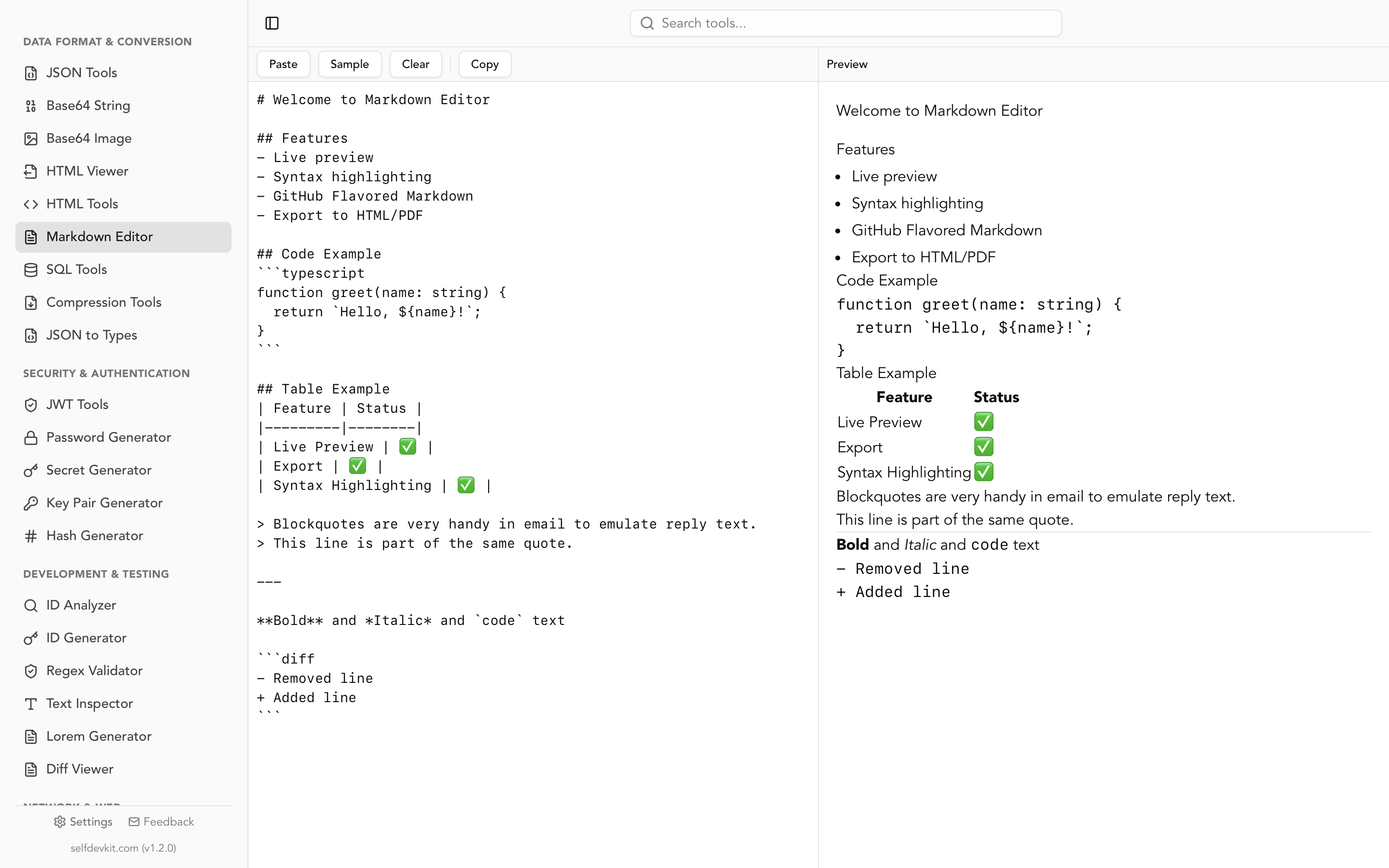Click the Feedback envelope icon

134,822
